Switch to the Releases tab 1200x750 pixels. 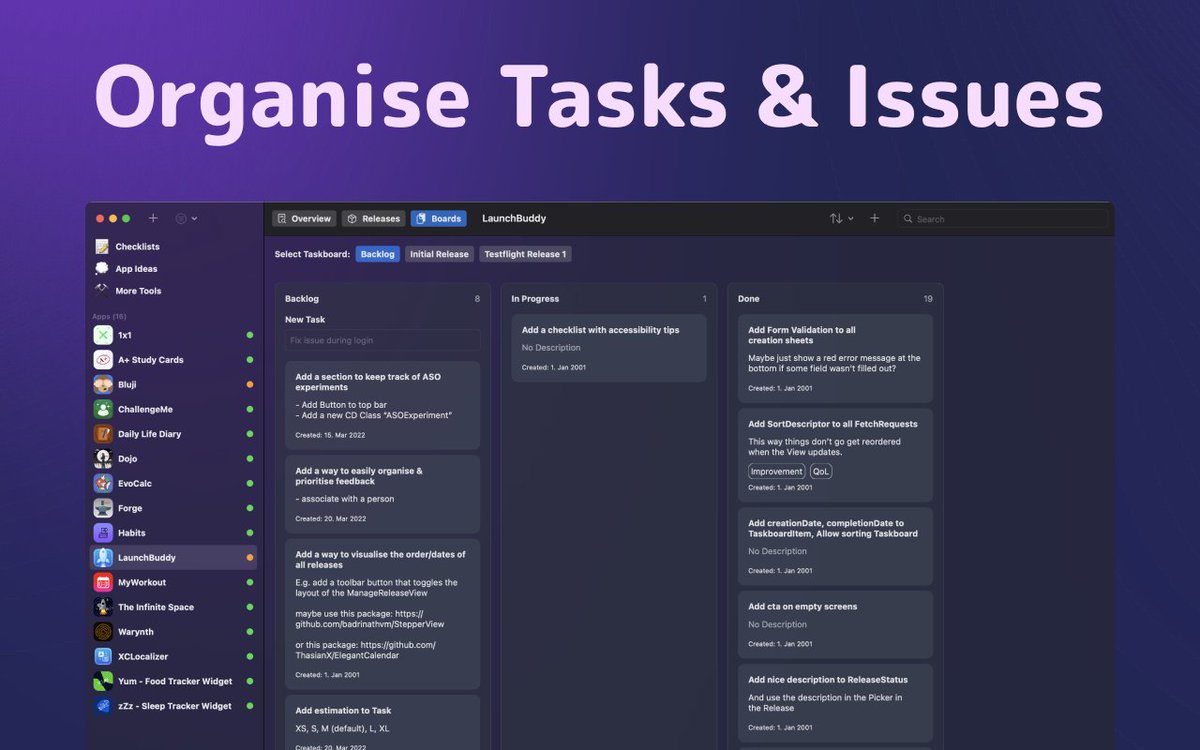373,218
